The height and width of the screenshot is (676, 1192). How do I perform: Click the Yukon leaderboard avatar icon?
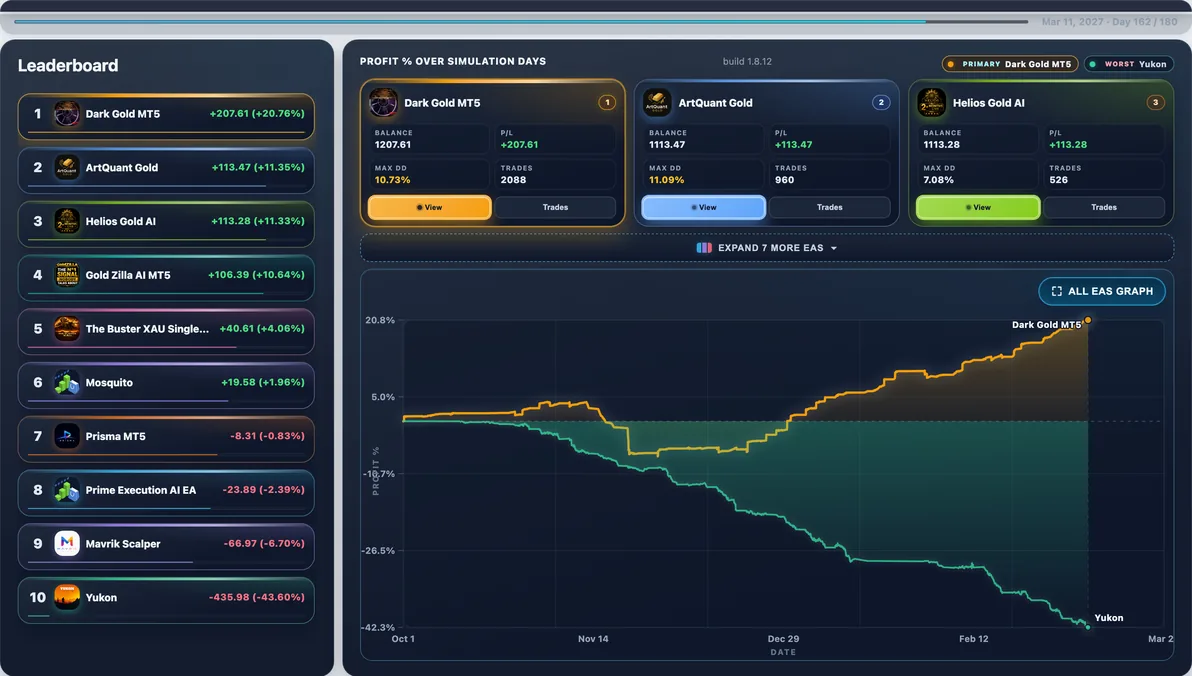tap(67, 598)
